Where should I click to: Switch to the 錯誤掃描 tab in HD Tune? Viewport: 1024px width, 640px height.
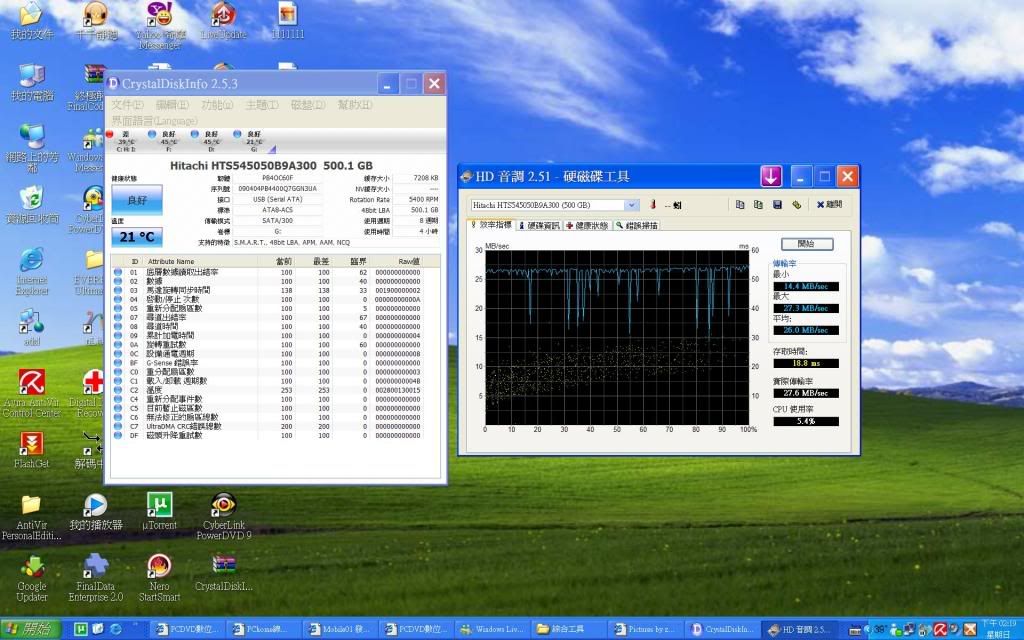point(637,225)
